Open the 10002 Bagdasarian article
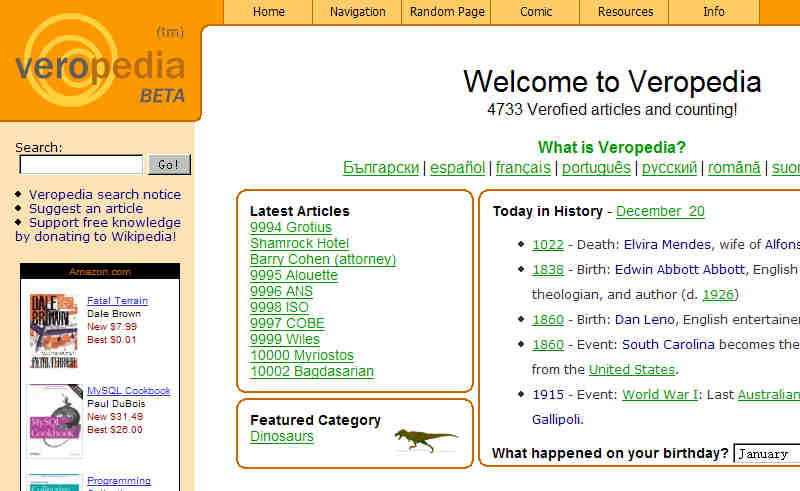This screenshot has width=800, height=491. point(312,371)
